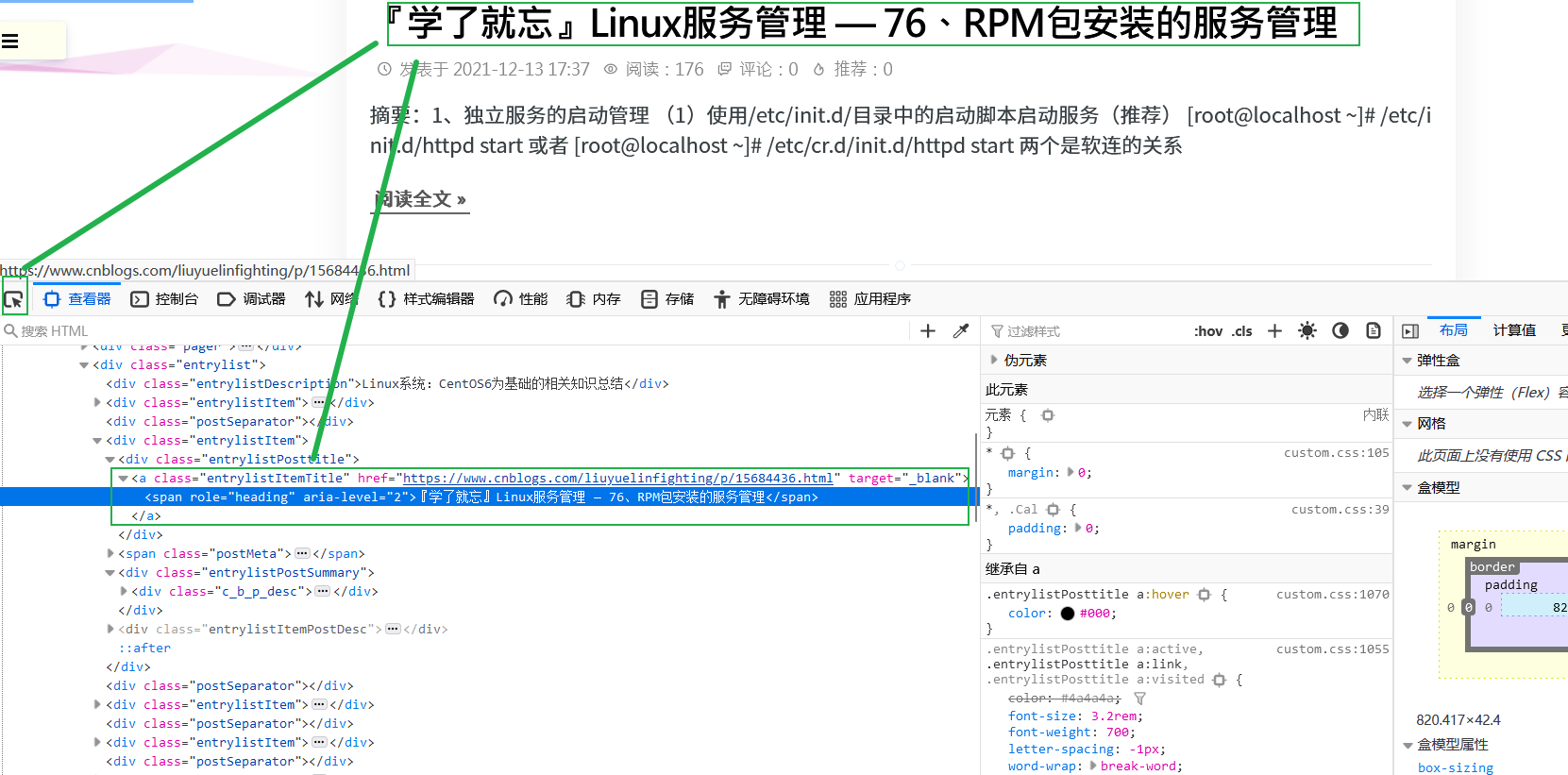Open the href URL in the anchor node

point(617,479)
